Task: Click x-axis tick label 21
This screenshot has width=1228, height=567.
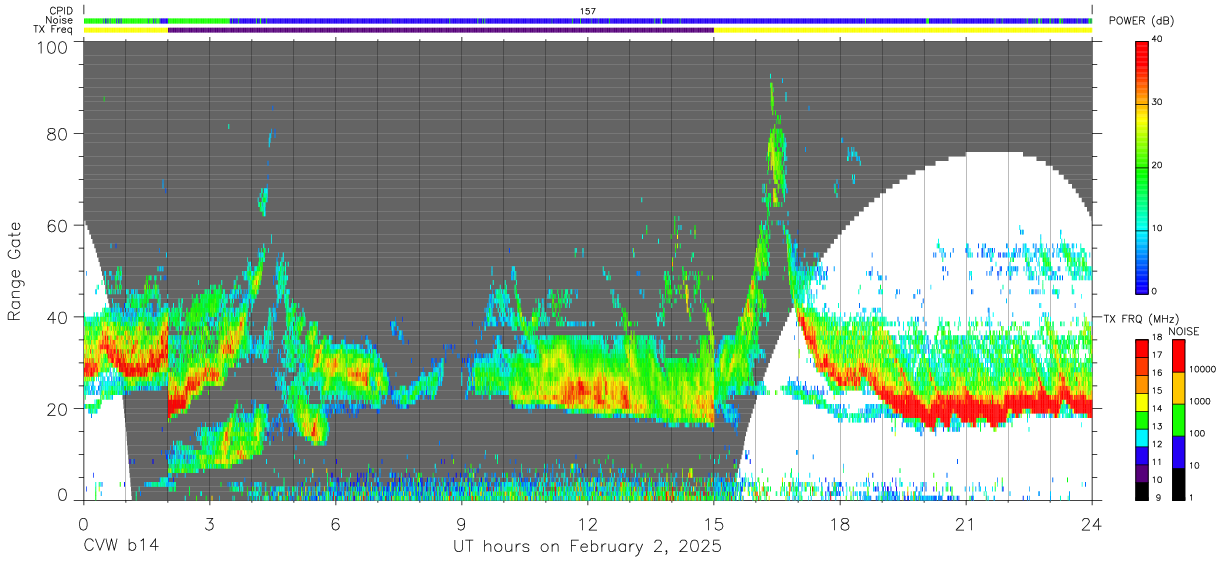Action: click(x=965, y=523)
